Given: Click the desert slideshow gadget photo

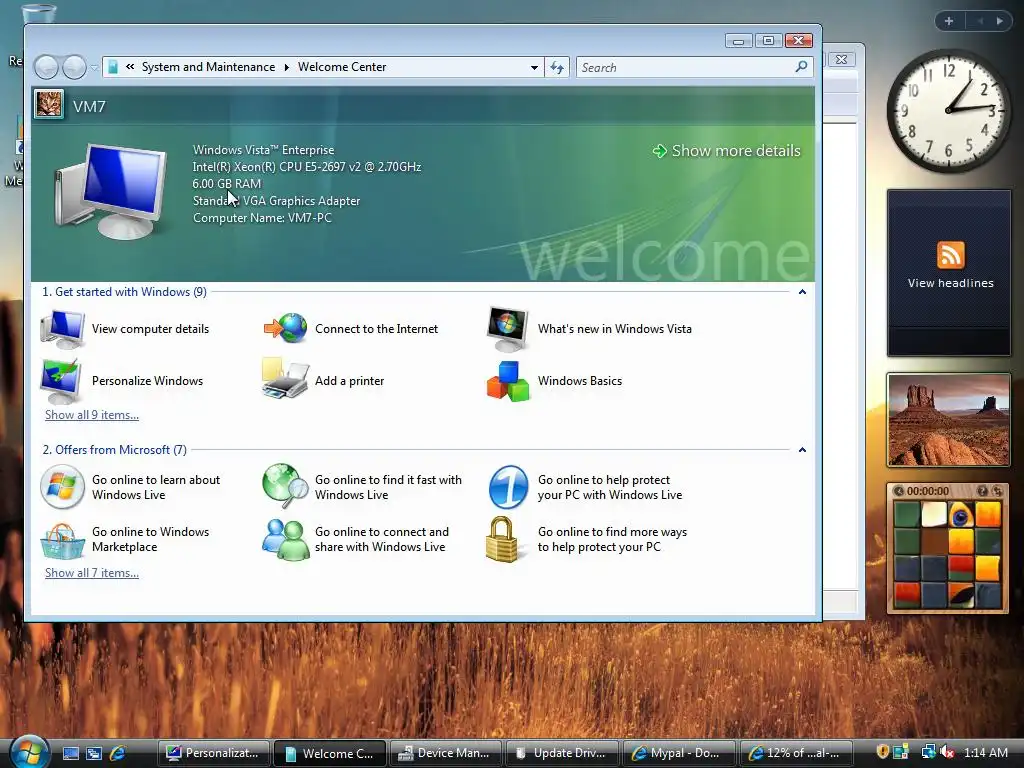Looking at the screenshot, I should [949, 420].
